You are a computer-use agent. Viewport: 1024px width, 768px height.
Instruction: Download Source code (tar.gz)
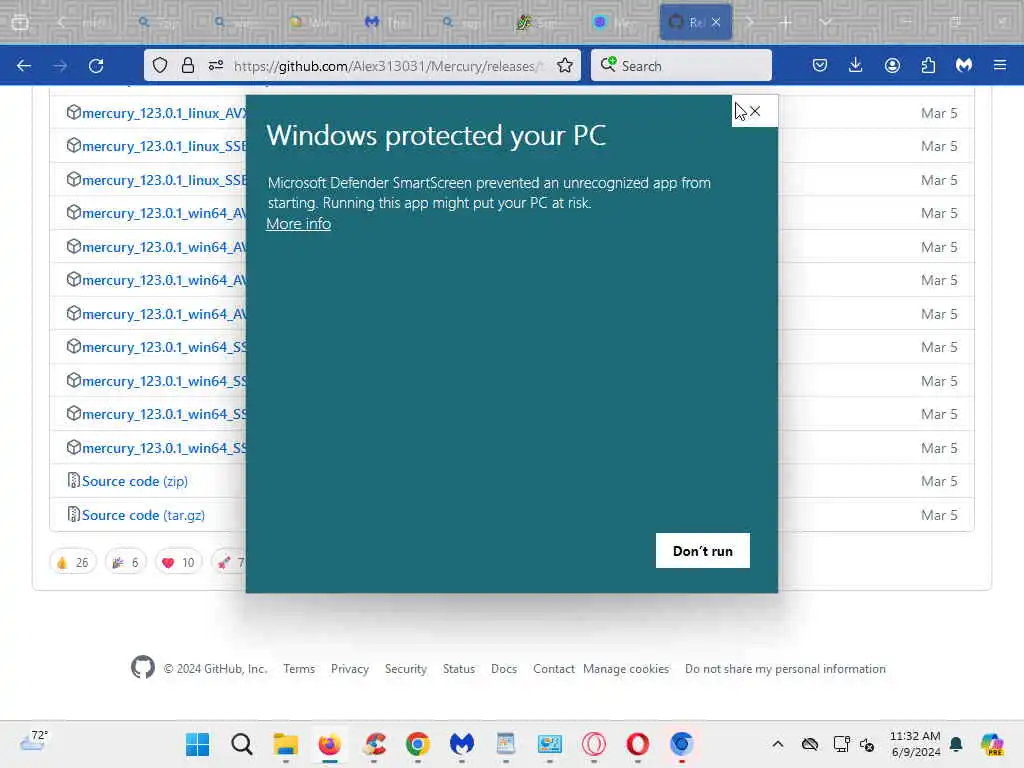144,515
